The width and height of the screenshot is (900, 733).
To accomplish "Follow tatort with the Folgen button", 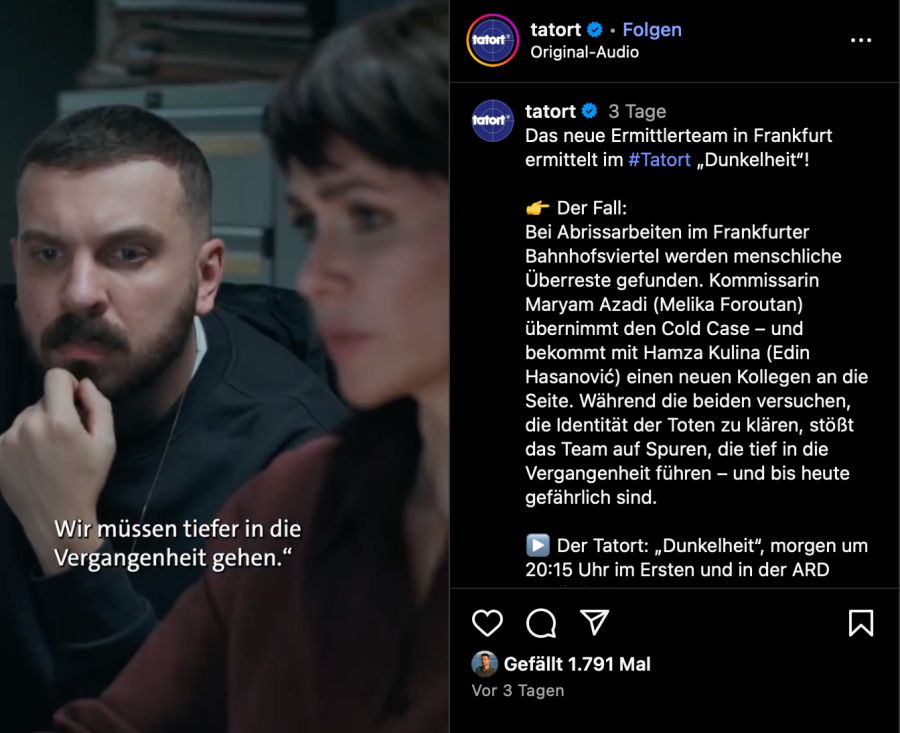I will coord(652,29).
